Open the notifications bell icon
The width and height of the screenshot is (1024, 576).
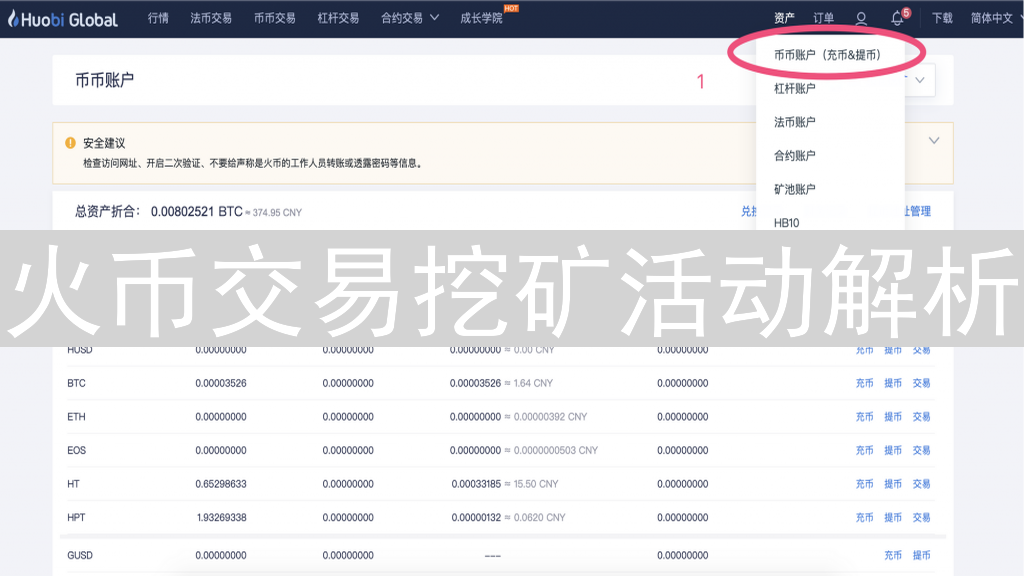(x=897, y=19)
